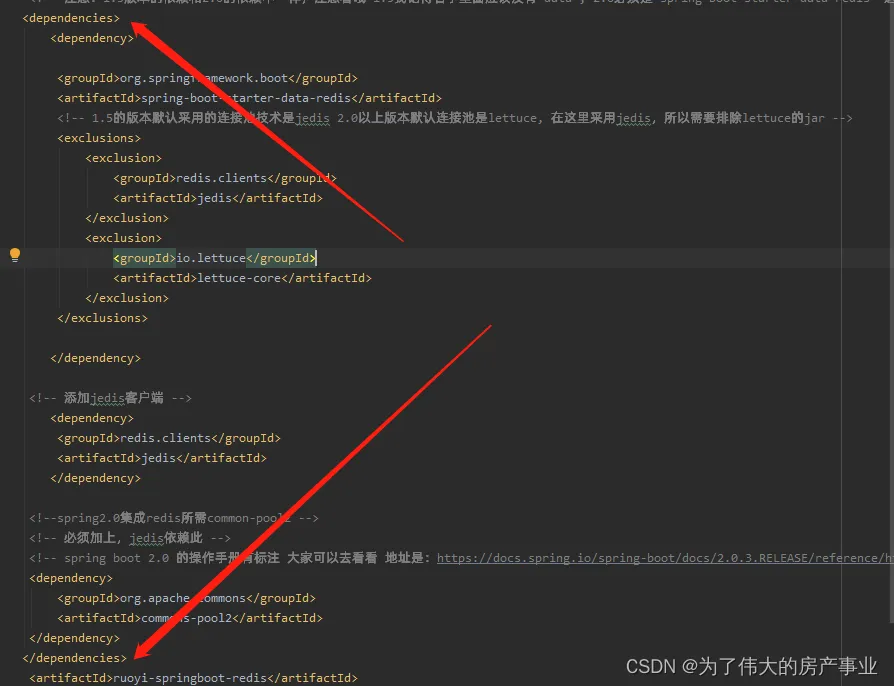
Task: Select the org.apache.commons groupId line
Action: pyautogui.click(x=186, y=598)
